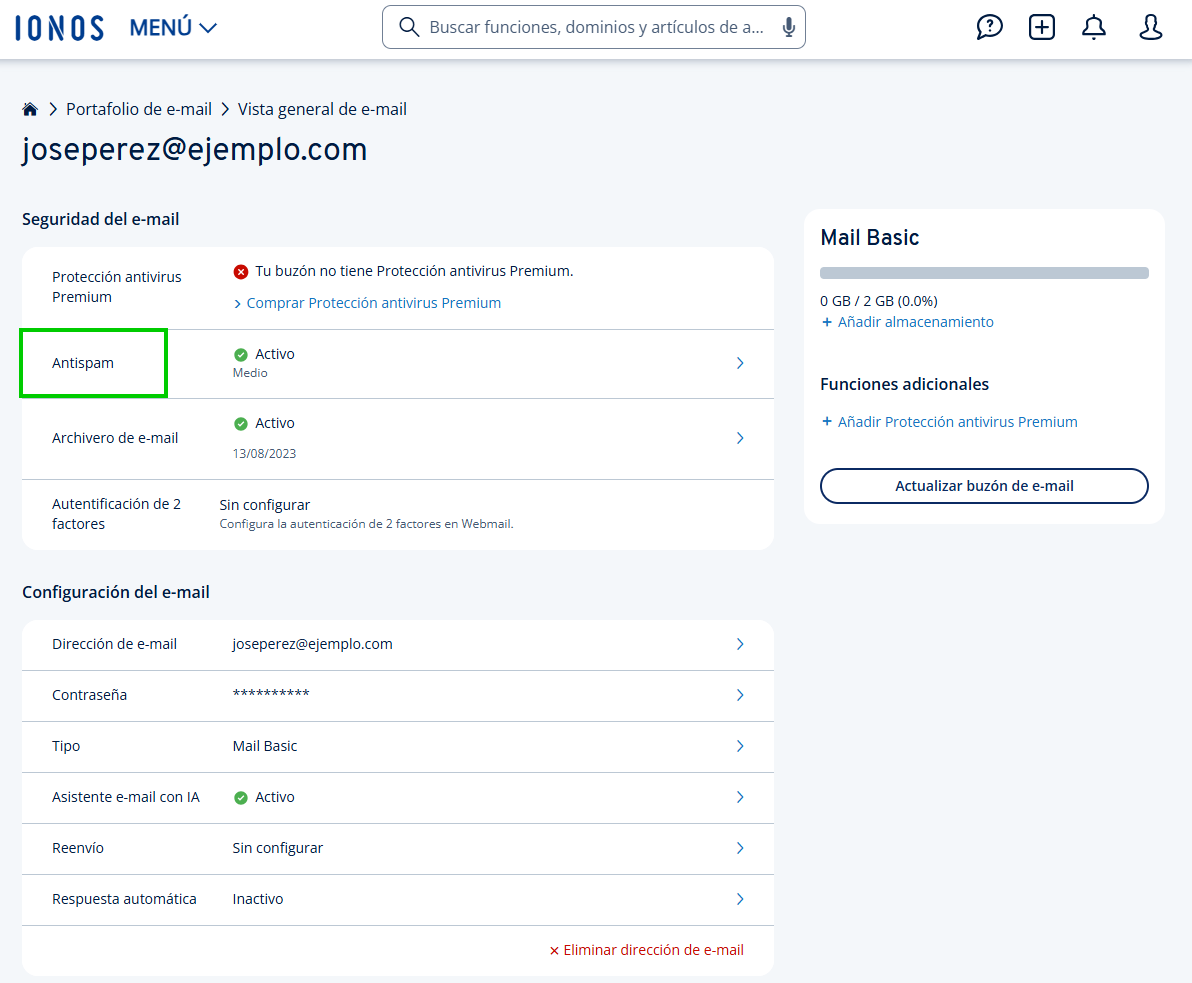The height and width of the screenshot is (983, 1192).
Task: Open the notifications bell
Action: click(x=1094, y=27)
